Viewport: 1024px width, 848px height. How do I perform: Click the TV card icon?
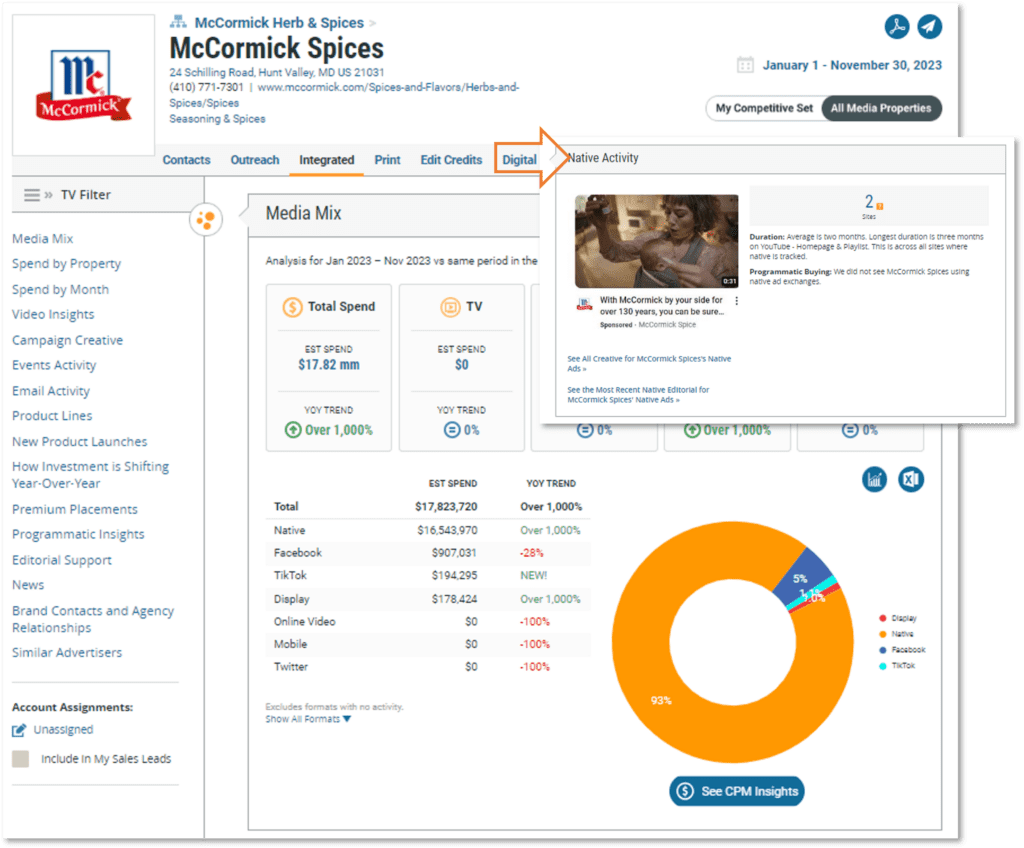450,306
